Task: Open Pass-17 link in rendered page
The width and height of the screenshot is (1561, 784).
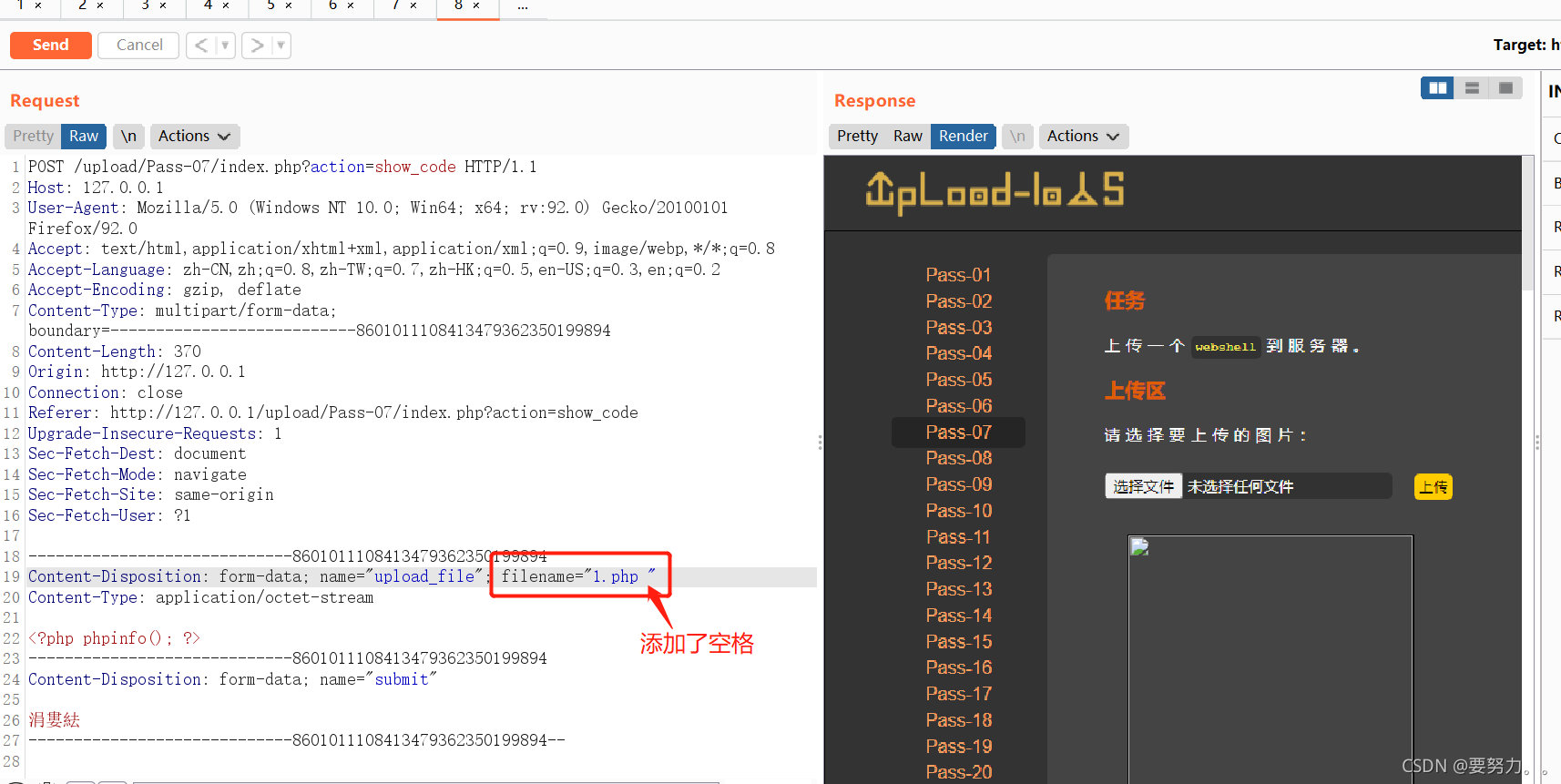Action: [x=958, y=694]
